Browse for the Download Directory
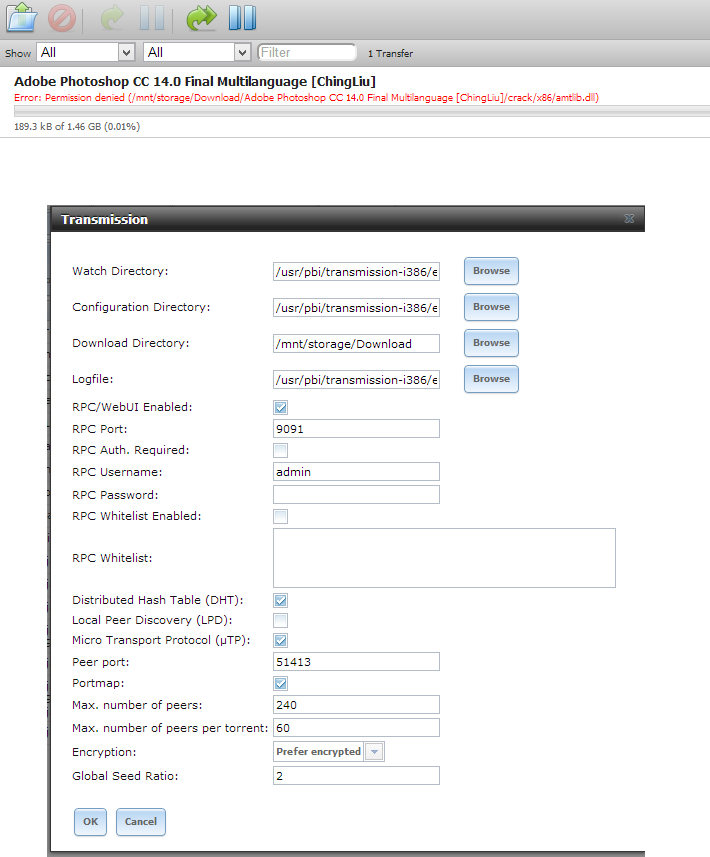The height and width of the screenshot is (857, 710). pyautogui.click(x=491, y=343)
